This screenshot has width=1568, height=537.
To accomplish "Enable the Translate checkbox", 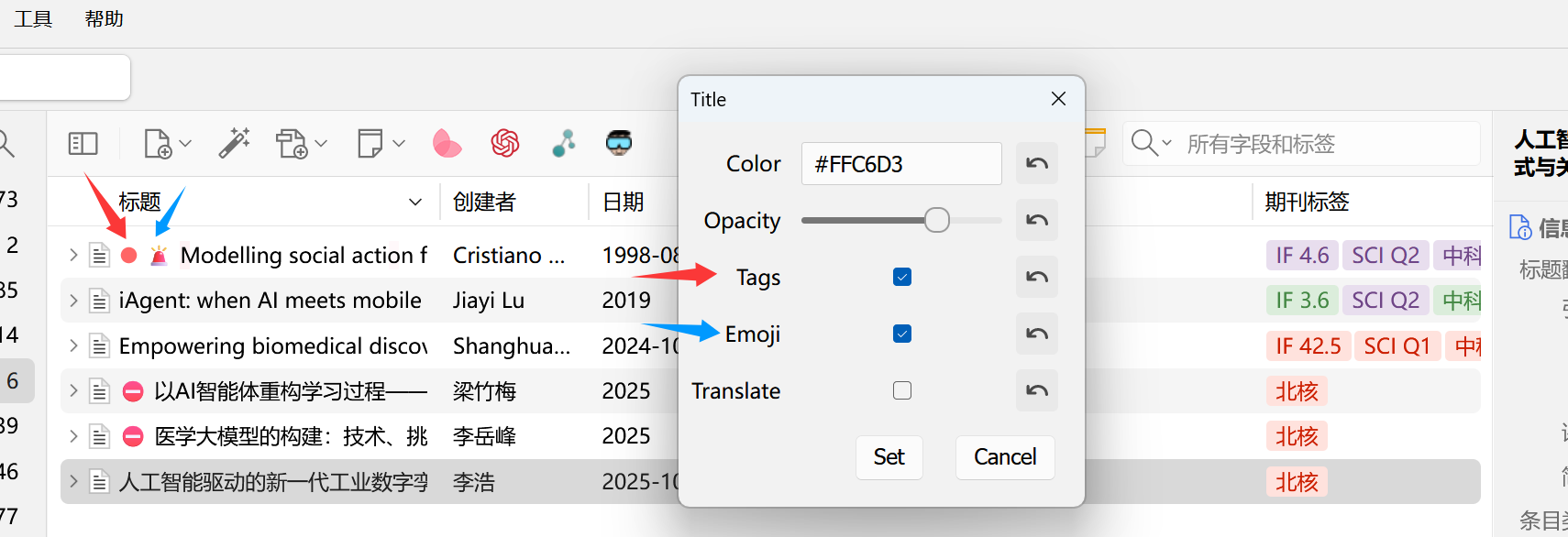I will pos(901,390).
